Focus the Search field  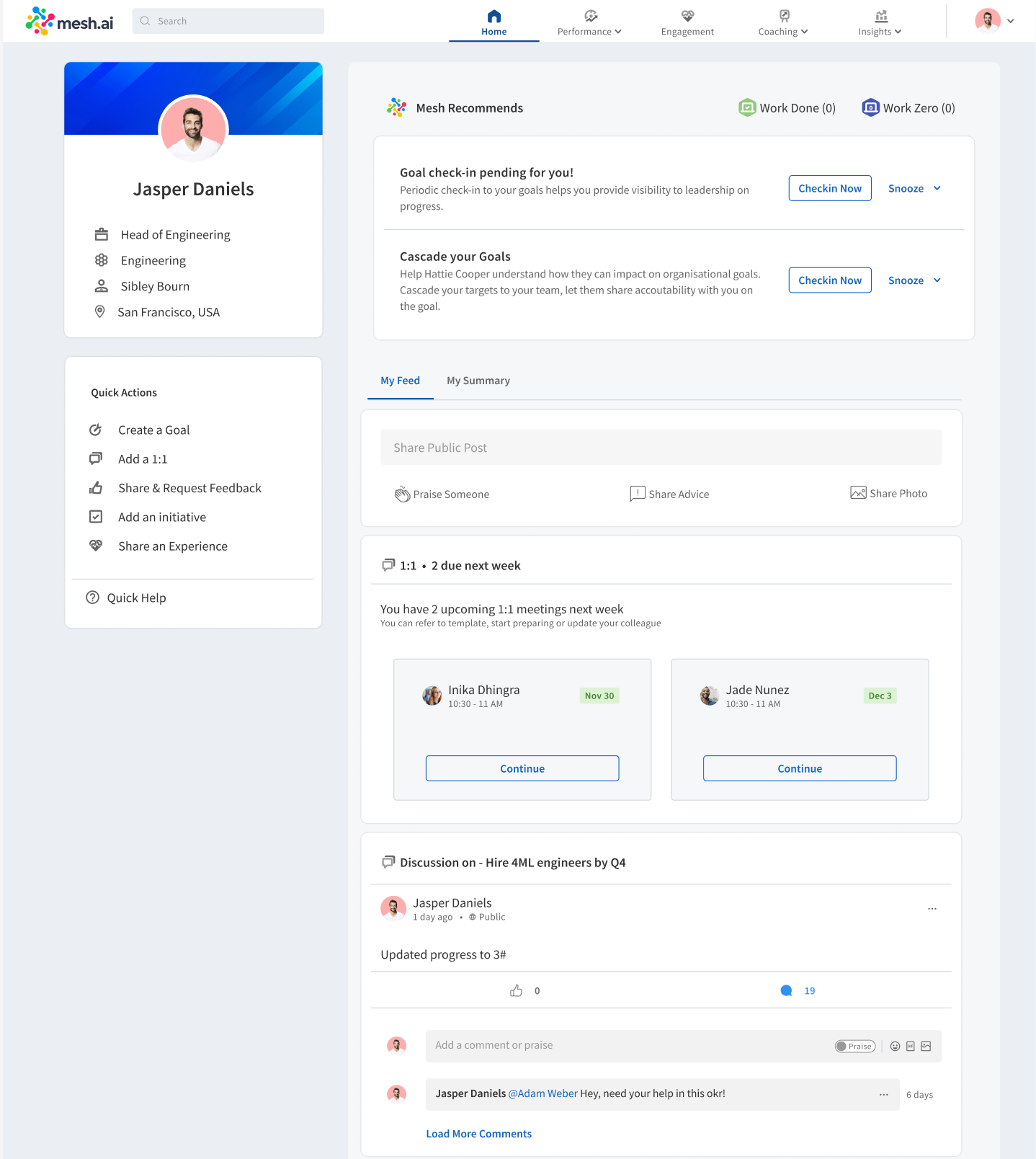point(228,21)
